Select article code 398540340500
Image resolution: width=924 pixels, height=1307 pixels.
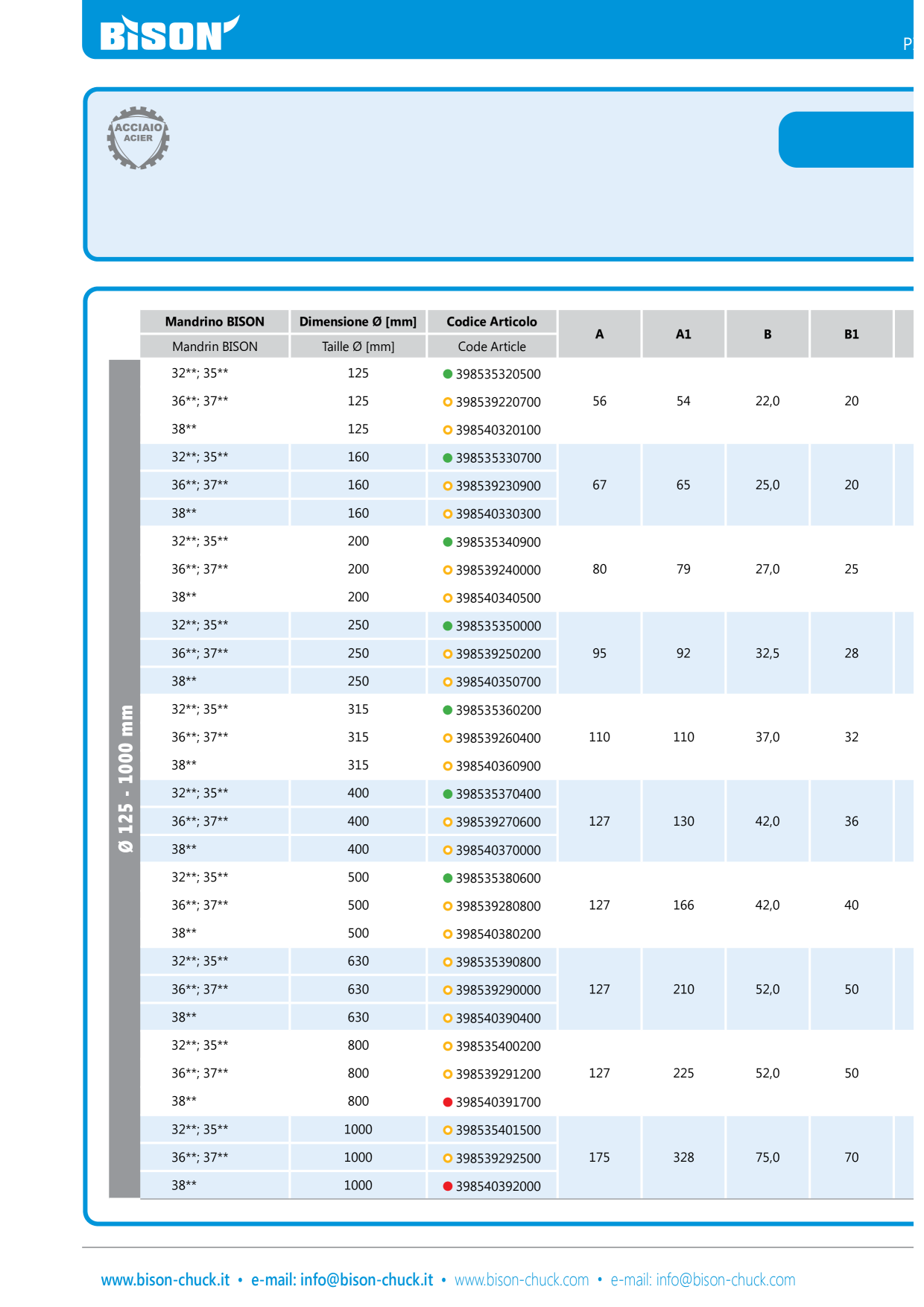pyautogui.click(x=499, y=598)
